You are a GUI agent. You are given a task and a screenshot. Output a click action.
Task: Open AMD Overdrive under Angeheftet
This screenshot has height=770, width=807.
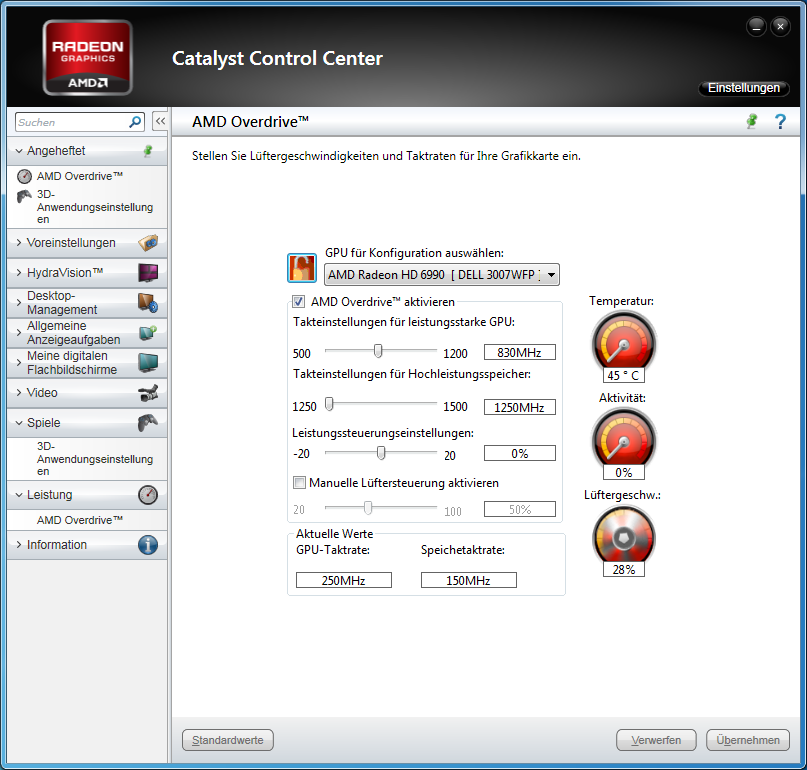[80, 177]
